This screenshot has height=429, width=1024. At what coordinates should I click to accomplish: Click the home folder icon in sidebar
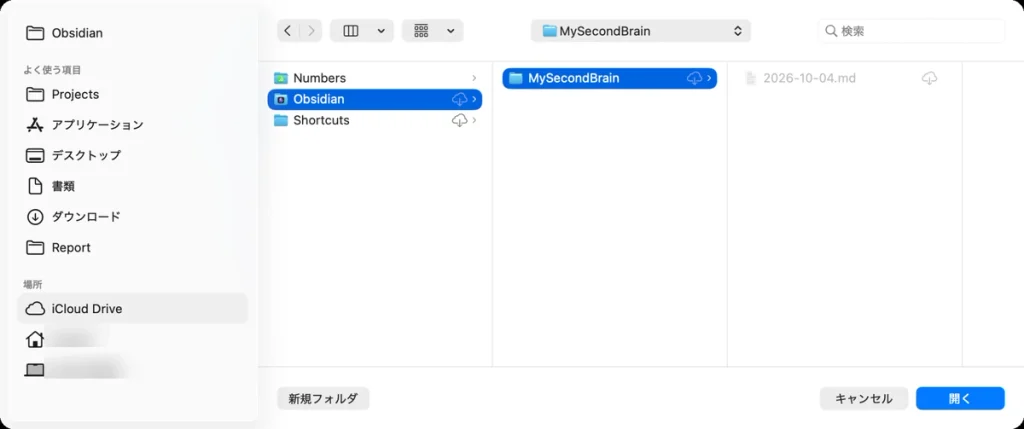coord(35,339)
